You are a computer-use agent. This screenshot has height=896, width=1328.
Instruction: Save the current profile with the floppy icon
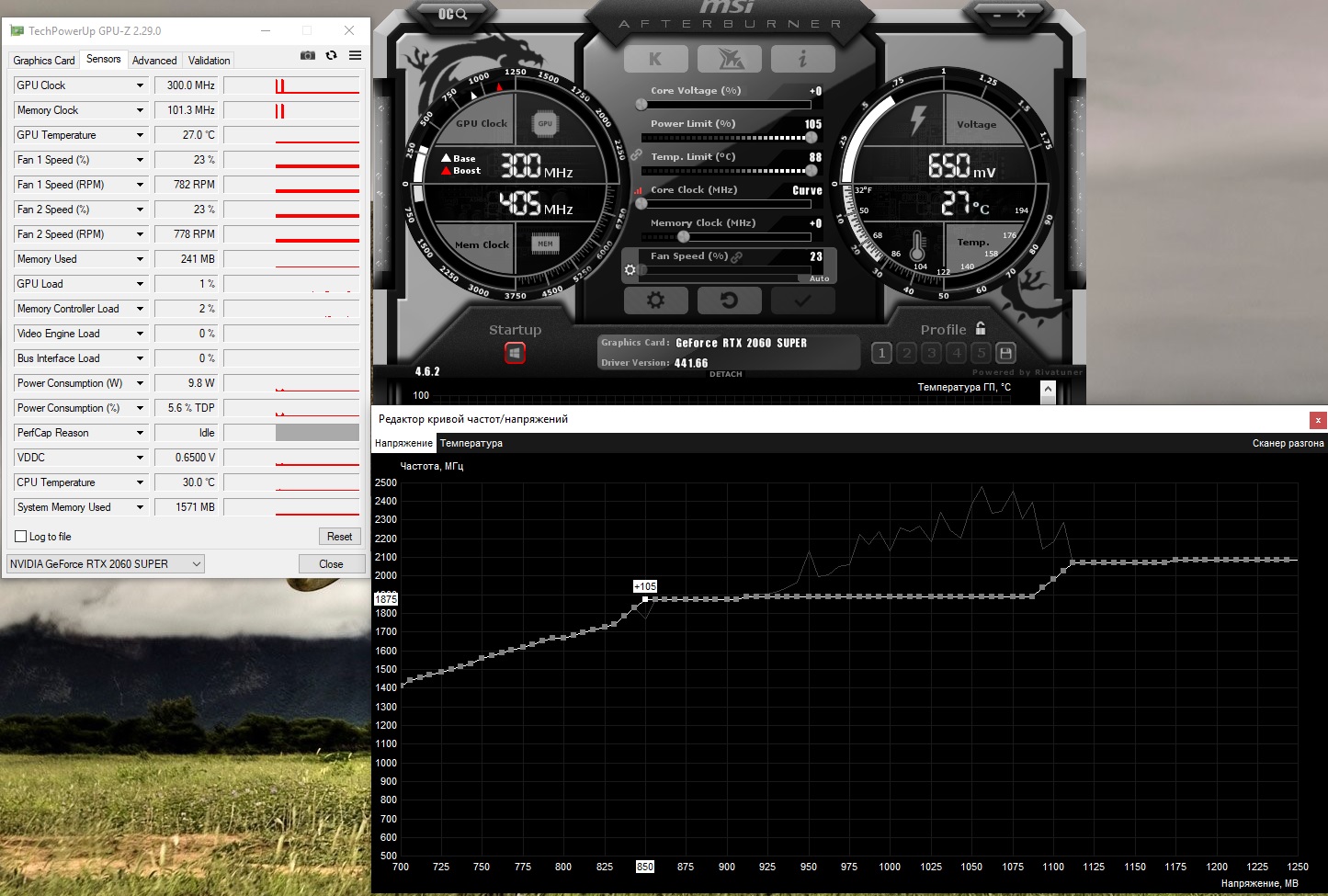(1005, 353)
